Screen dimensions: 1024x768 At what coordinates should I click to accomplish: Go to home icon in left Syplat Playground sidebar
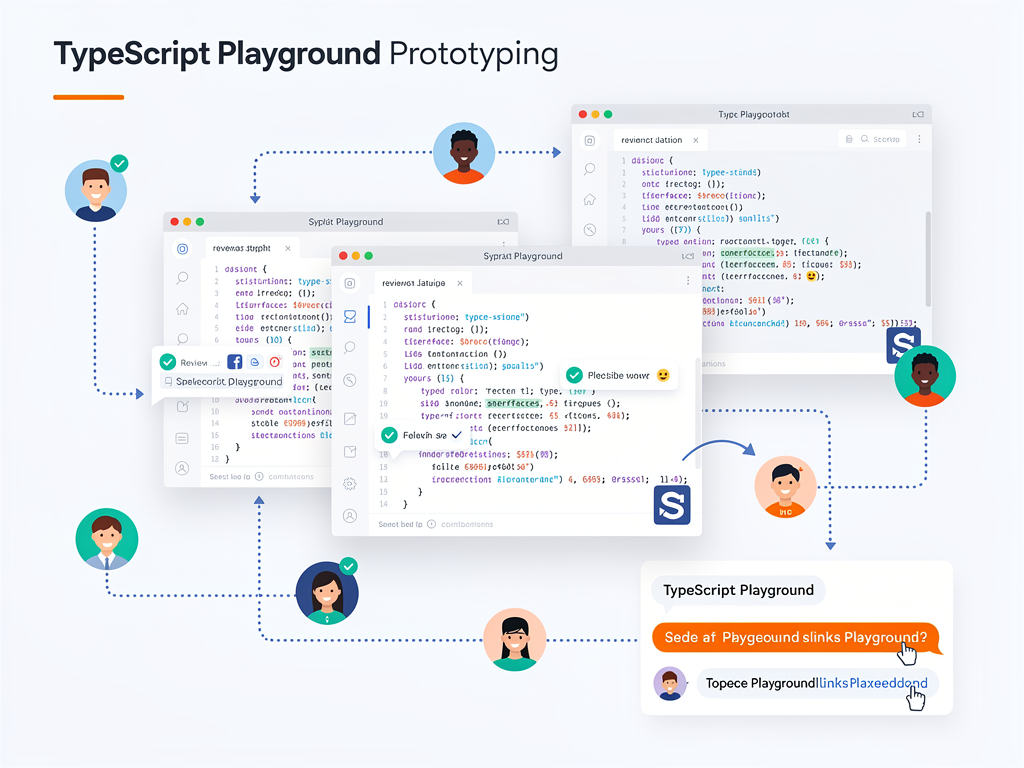tap(182, 309)
